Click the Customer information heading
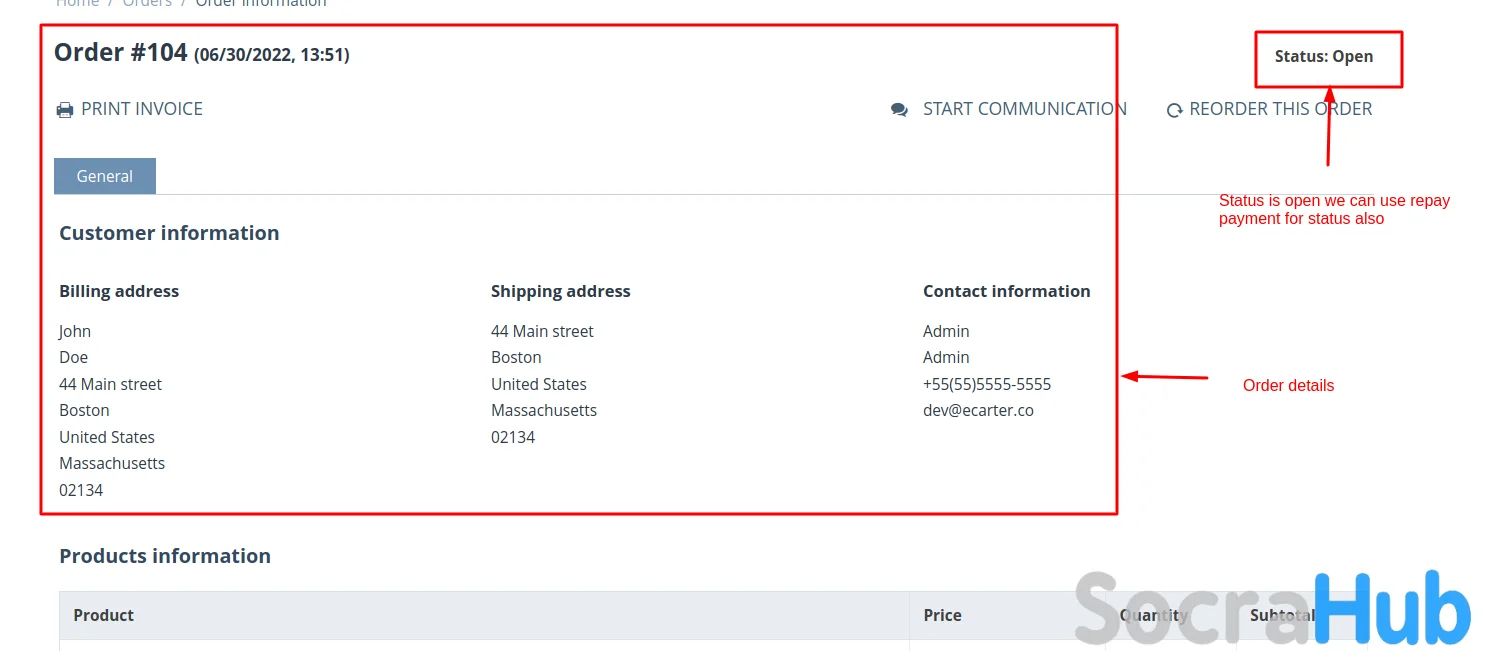Image resolution: width=1499 pixels, height=651 pixels. (x=169, y=233)
